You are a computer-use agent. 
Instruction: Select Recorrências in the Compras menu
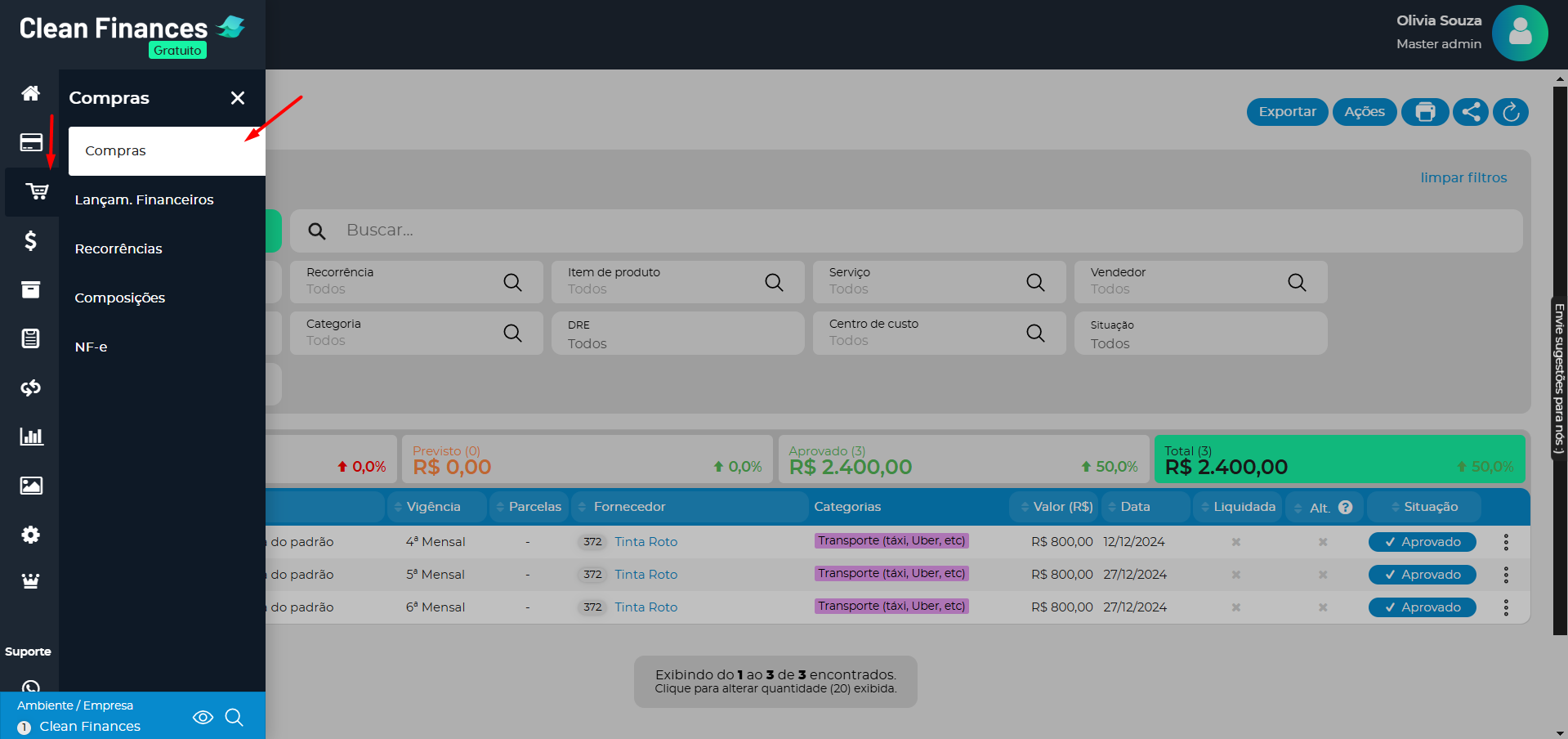click(118, 249)
